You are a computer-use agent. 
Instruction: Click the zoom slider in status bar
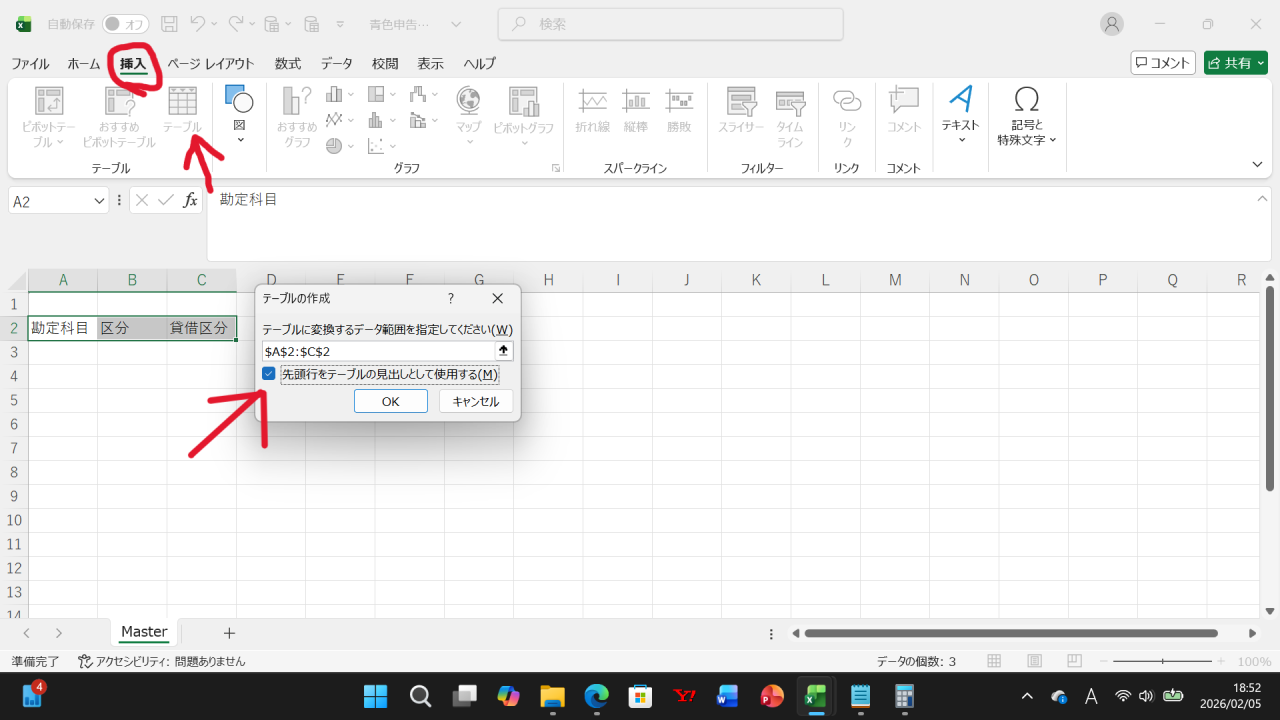click(1162, 661)
